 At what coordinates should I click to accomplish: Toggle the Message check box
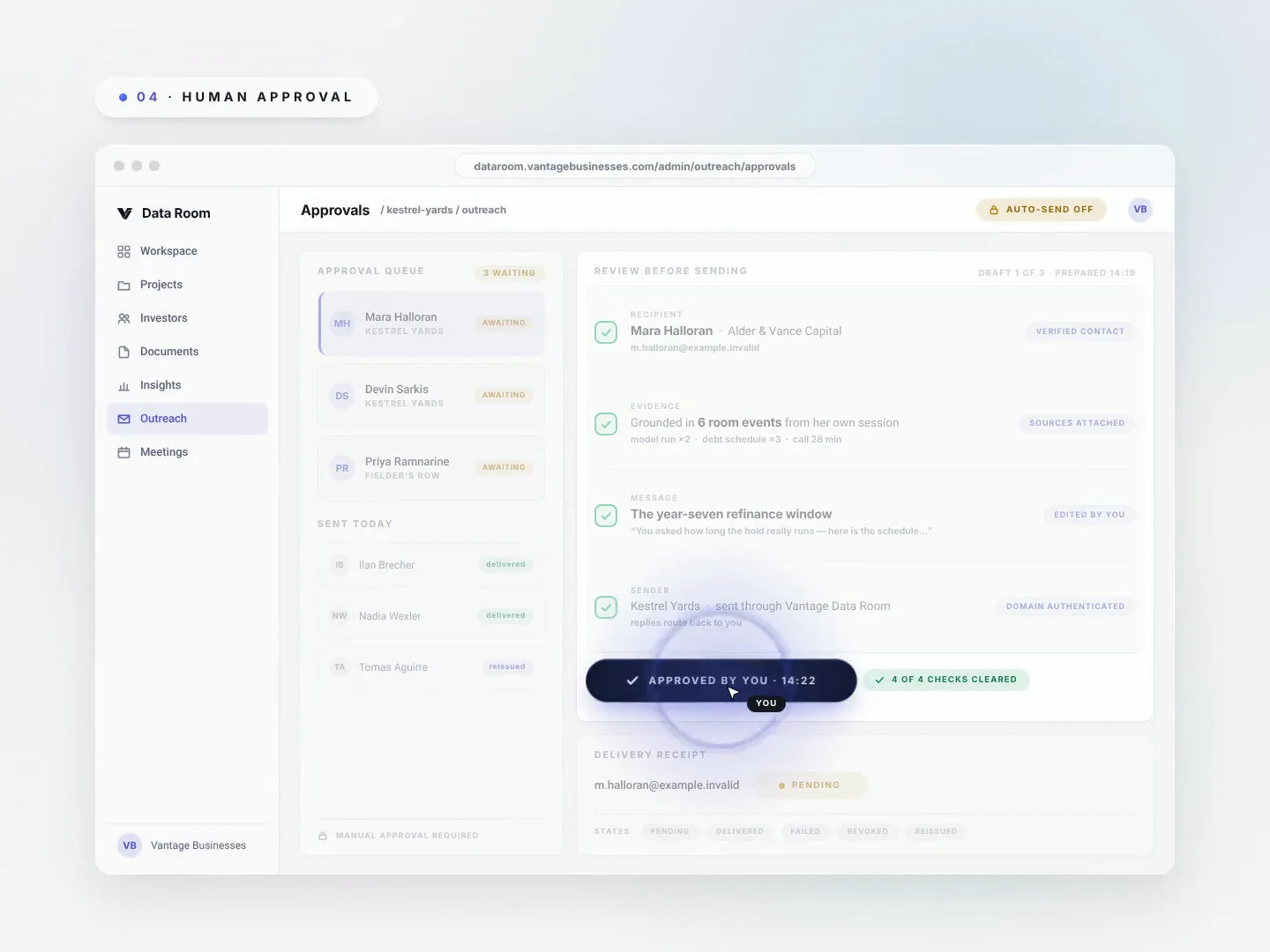coord(606,516)
